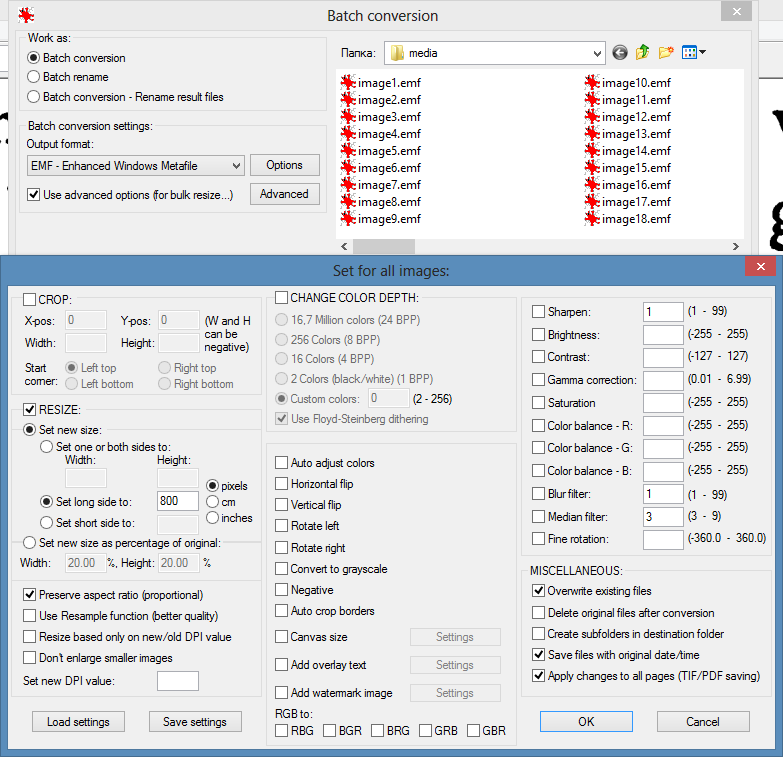Enable Add watermark image checkbox
This screenshot has height=757, width=783.
pyautogui.click(x=281, y=692)
